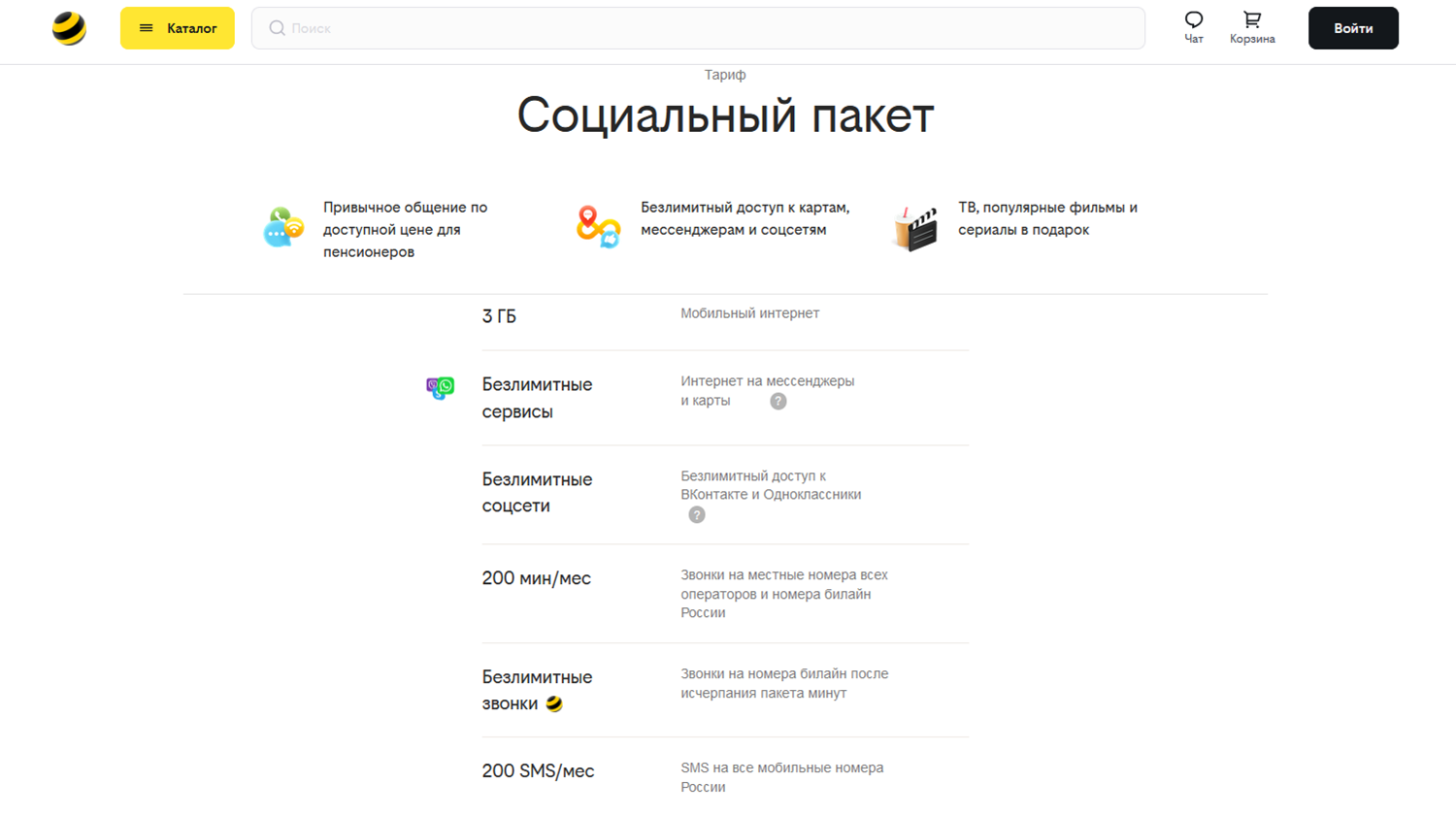Click the Социальный пакет heading

pos(725,115)
